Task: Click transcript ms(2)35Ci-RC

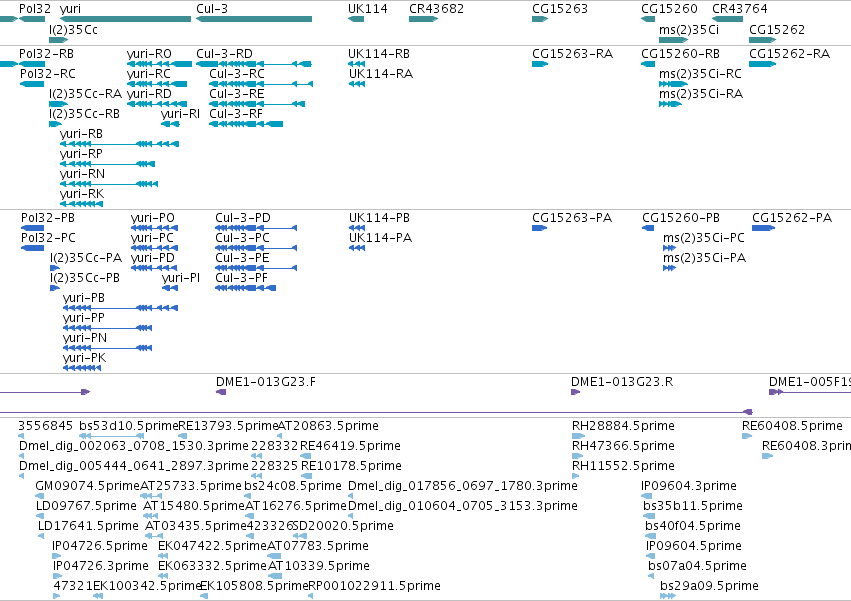Action: tap(673, 84)
